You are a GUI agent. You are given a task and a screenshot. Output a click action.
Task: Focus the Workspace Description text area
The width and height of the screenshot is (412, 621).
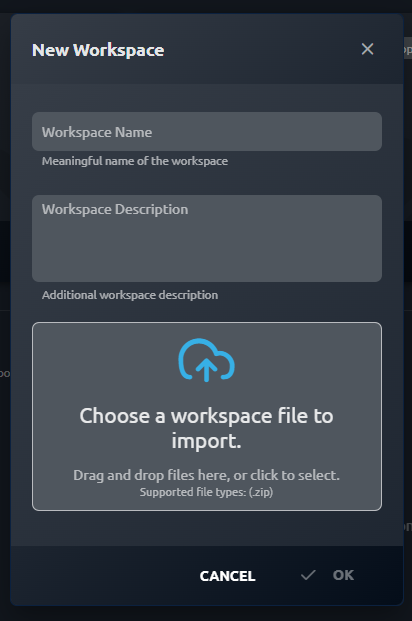207,238
